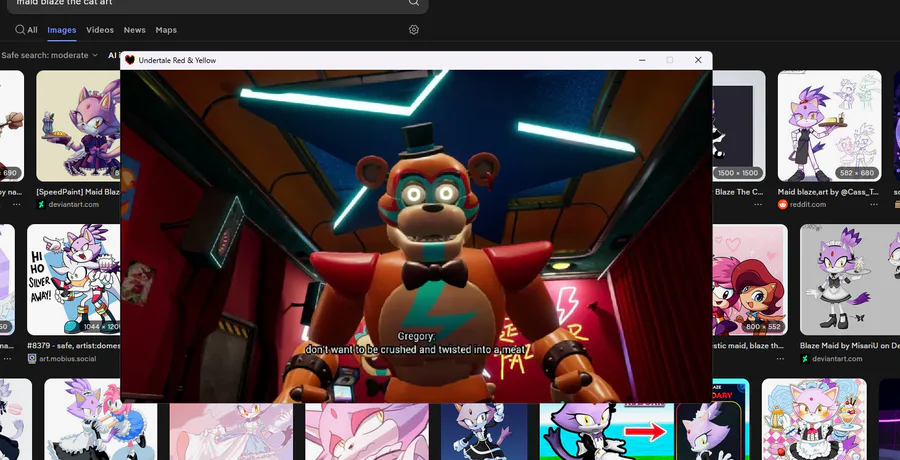The height and width of the screenshot is (460, 900).
Task: Close the Undertale Red & Yellow window
Action: [698, 60]
